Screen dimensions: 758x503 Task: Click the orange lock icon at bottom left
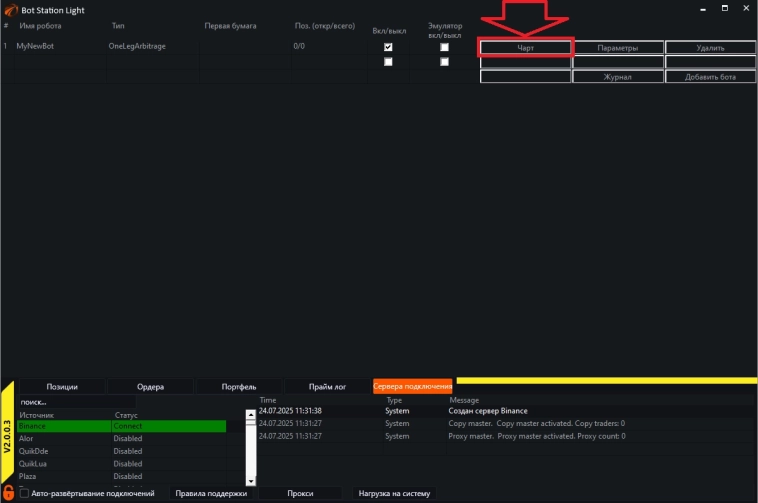point(8,492)
